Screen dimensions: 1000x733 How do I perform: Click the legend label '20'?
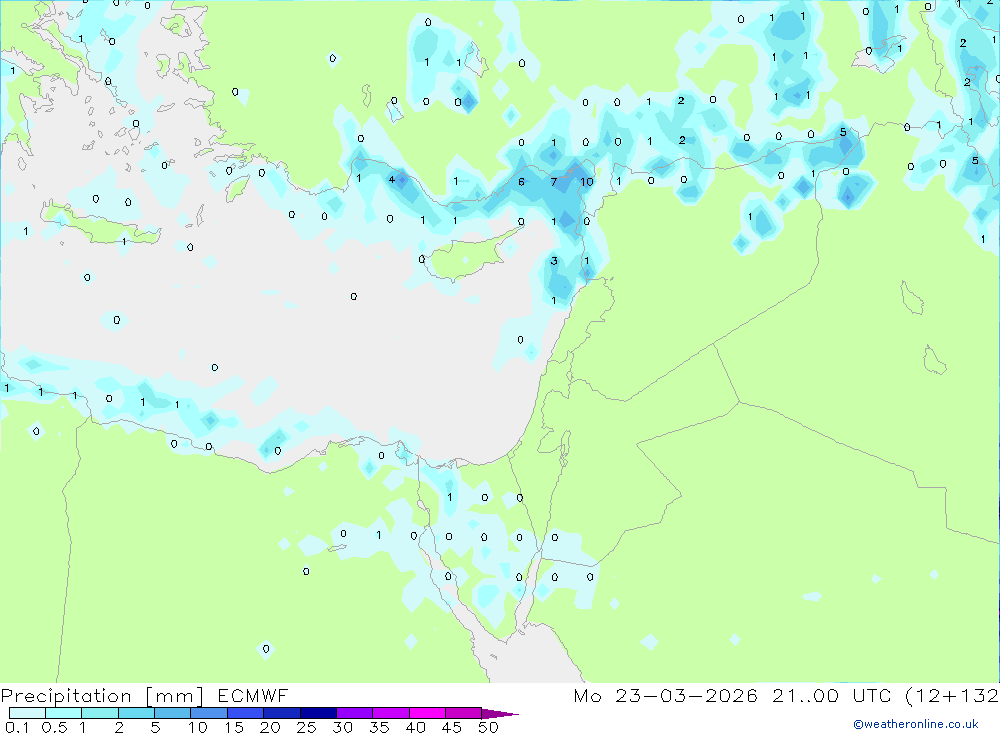[270, 727]
